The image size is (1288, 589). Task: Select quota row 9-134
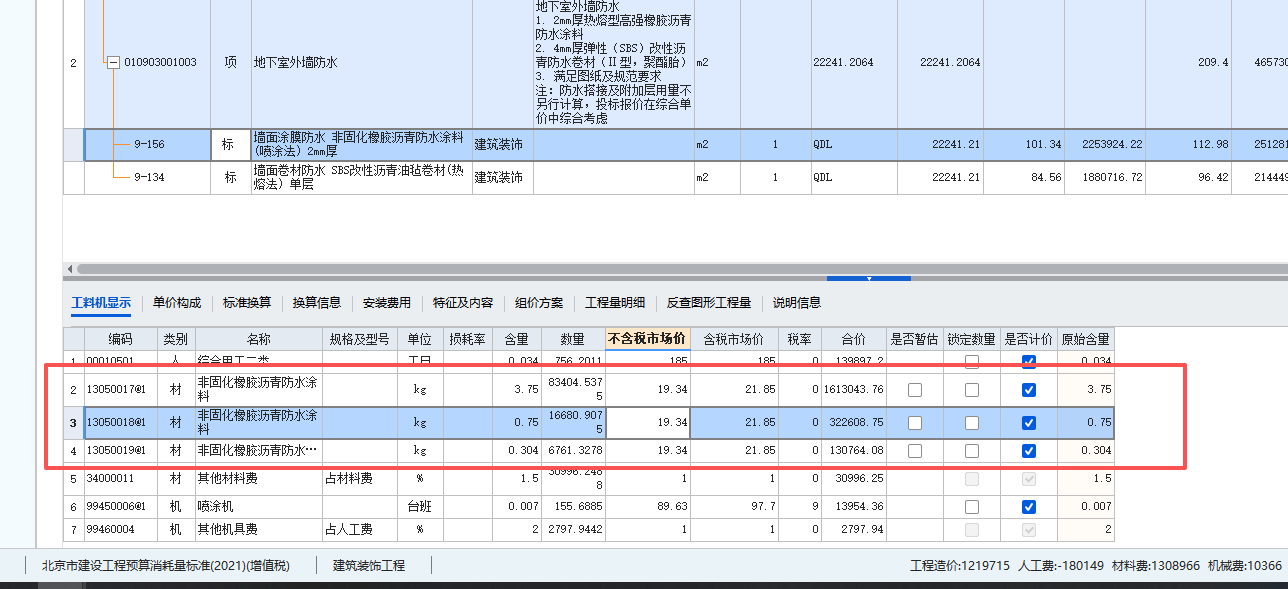148,177
